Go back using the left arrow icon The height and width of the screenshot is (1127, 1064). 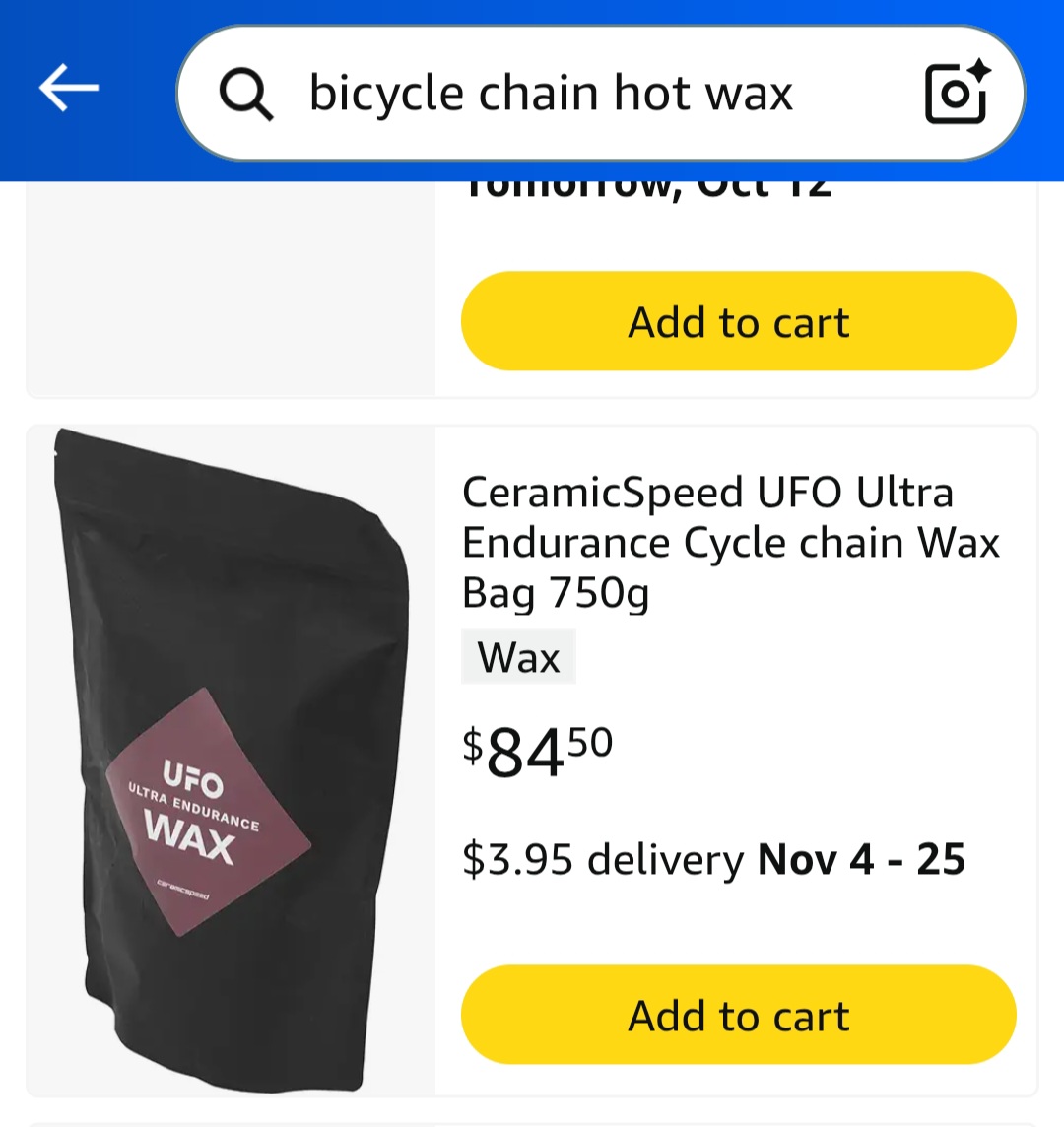click(x=68, y=88)
